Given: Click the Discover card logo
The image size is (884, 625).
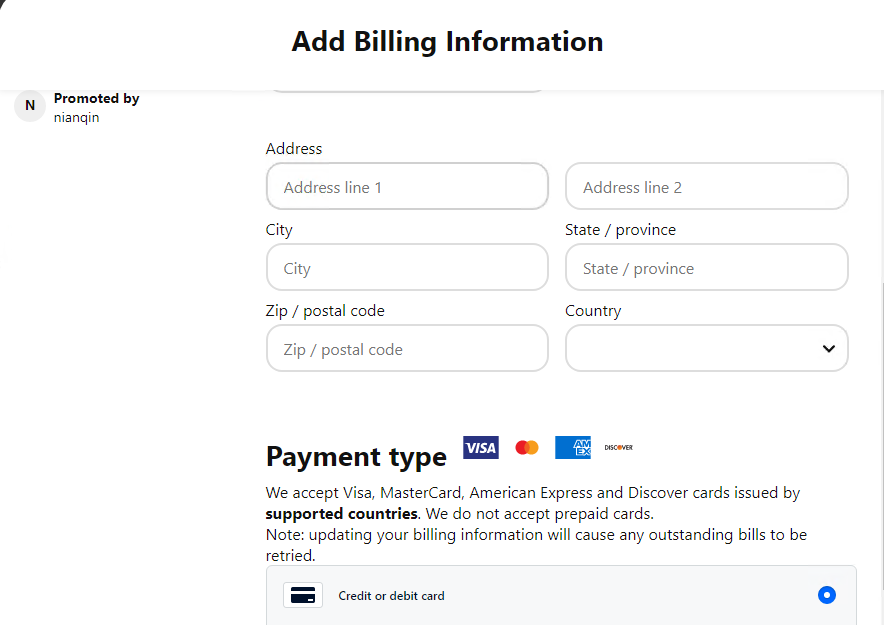Looking at the screenshot, I should click(619, 448).
